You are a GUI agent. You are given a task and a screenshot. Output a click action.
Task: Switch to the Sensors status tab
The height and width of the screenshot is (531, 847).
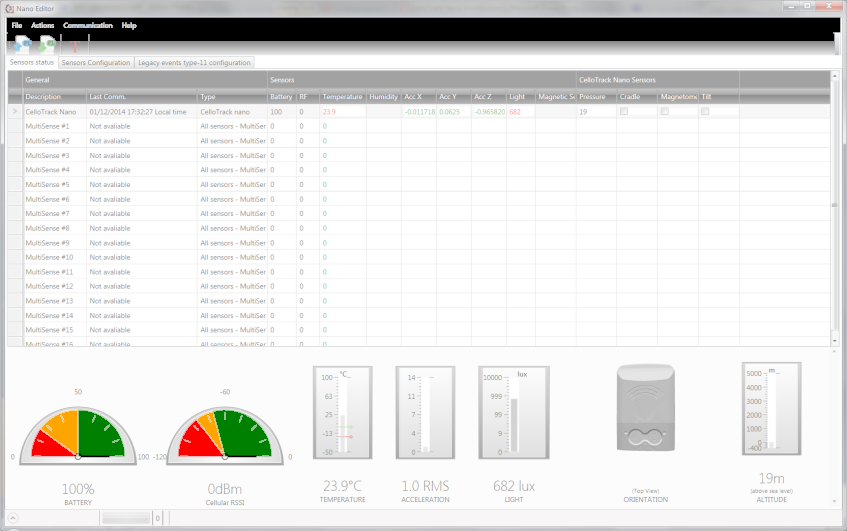pyautogui.click(x=32, y=62)
